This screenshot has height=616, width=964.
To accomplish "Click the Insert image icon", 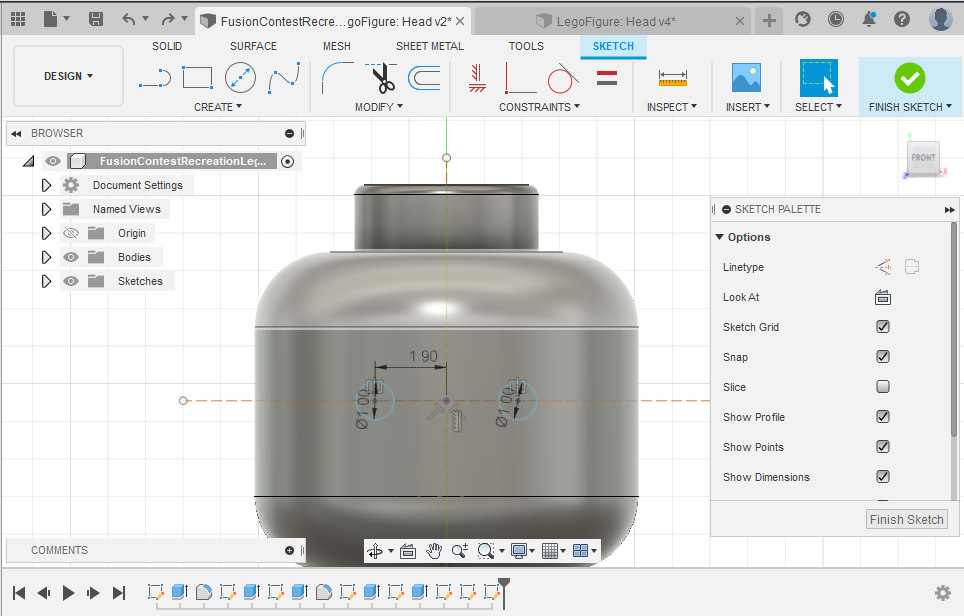I will (x=746, y=78).
